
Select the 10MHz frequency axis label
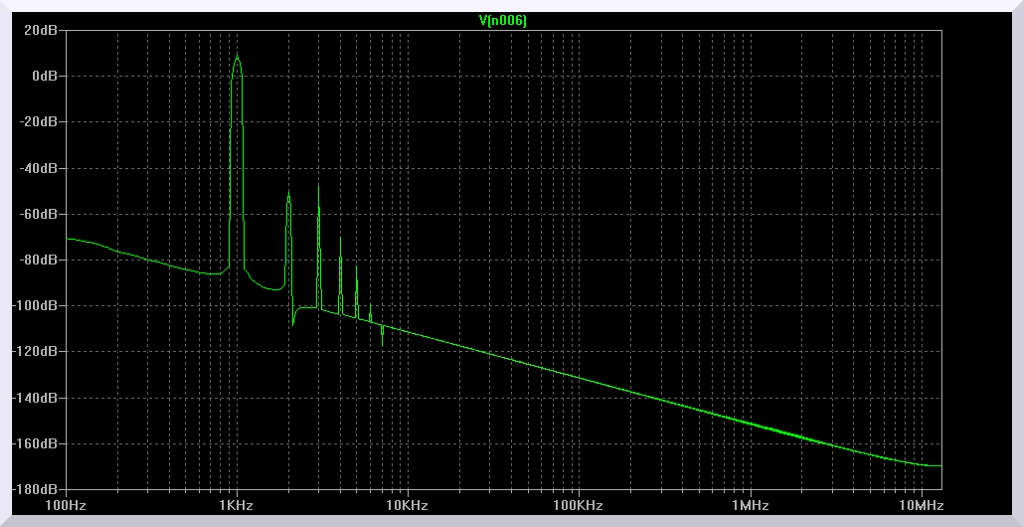[x=921, y=506]
